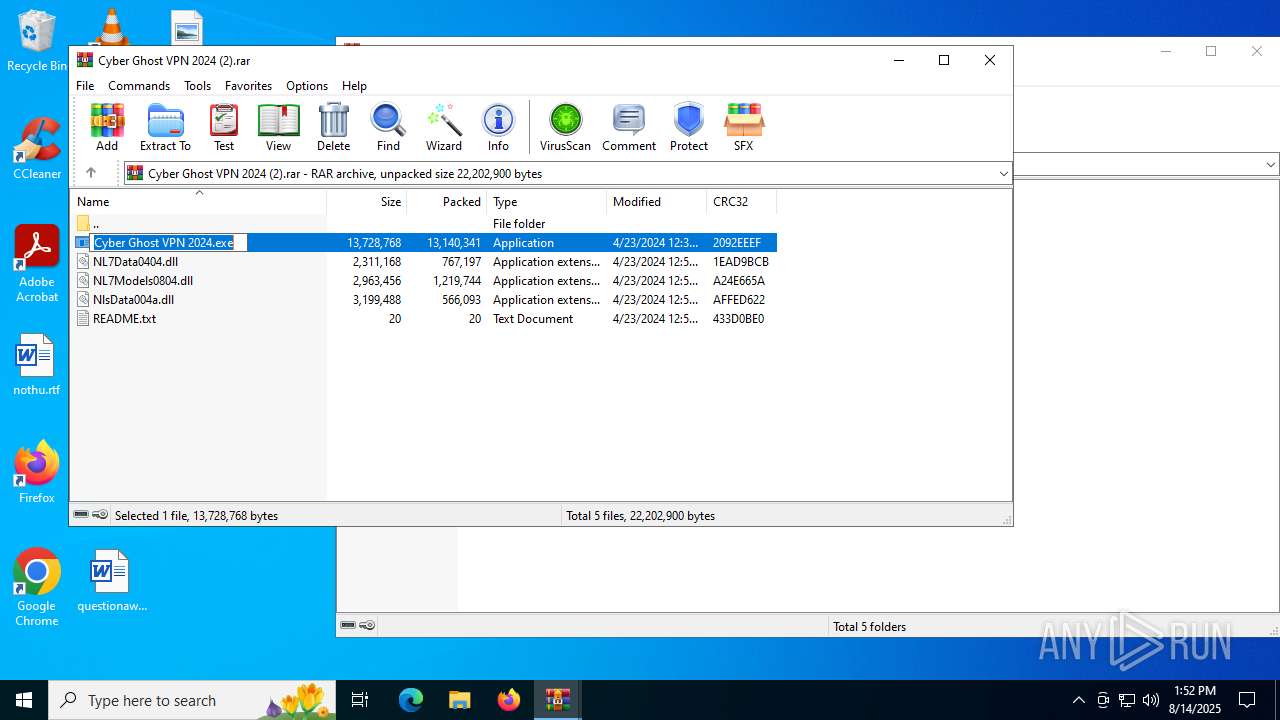The height and width of the screenshot is (720, 1280).
Task: Open Firefox from the taskbar
Action: point(508,700)
